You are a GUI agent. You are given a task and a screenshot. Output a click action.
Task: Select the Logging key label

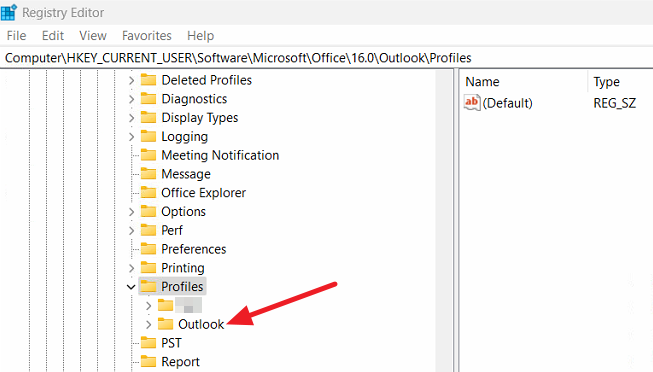coord(184,137)
